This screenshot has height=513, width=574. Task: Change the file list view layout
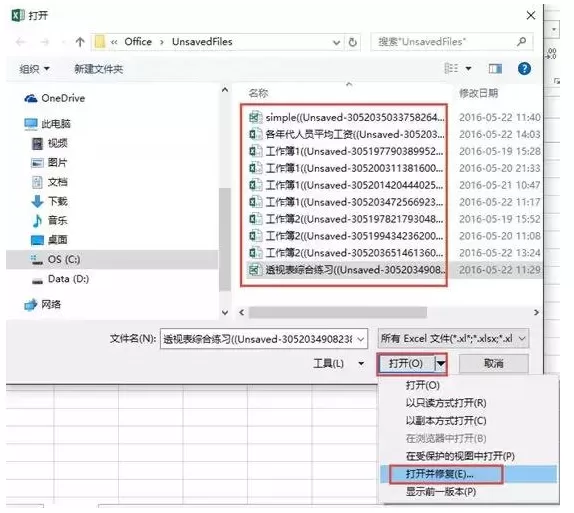[x=451, y=68]
